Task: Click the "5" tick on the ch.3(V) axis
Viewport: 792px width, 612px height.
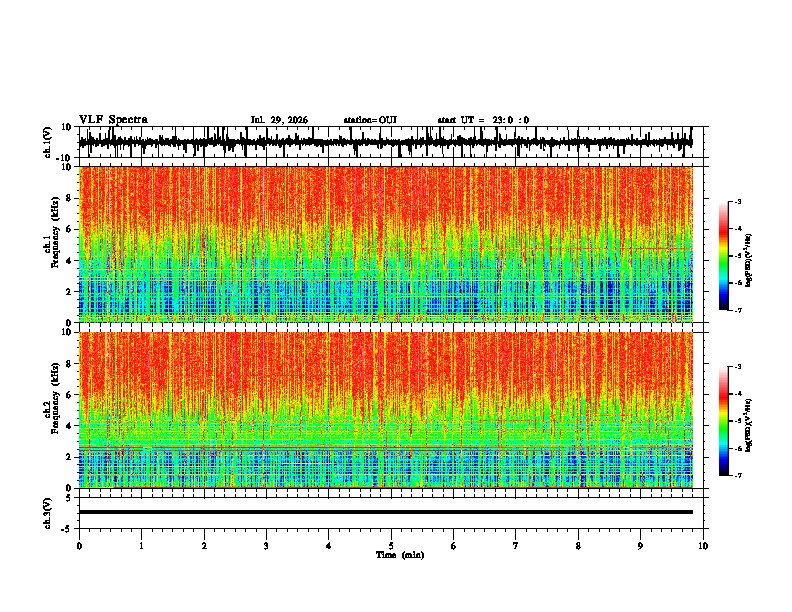Action: 69,497
